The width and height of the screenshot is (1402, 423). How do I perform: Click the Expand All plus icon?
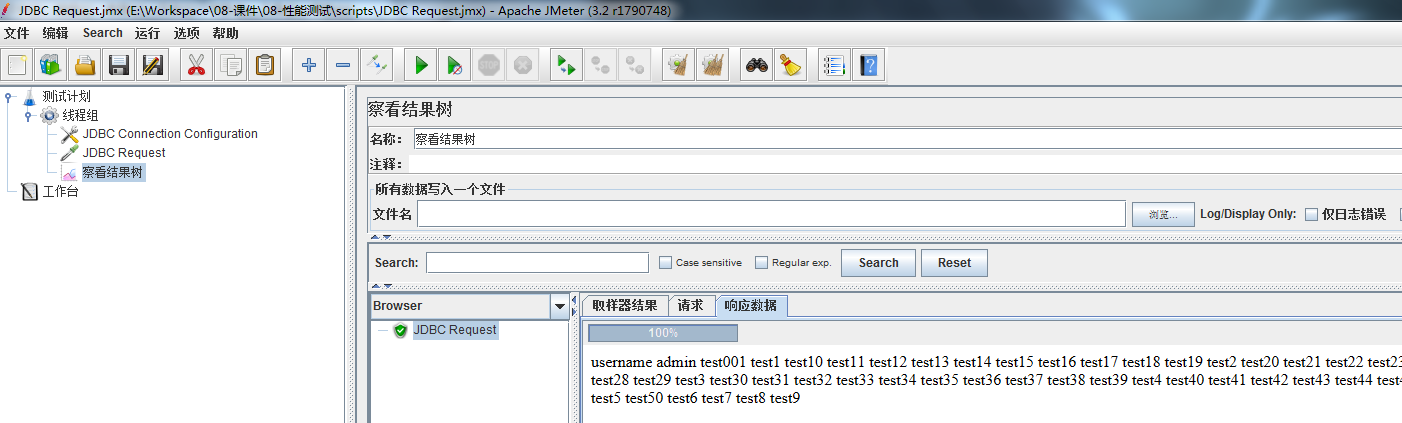[x=308, y=66]
